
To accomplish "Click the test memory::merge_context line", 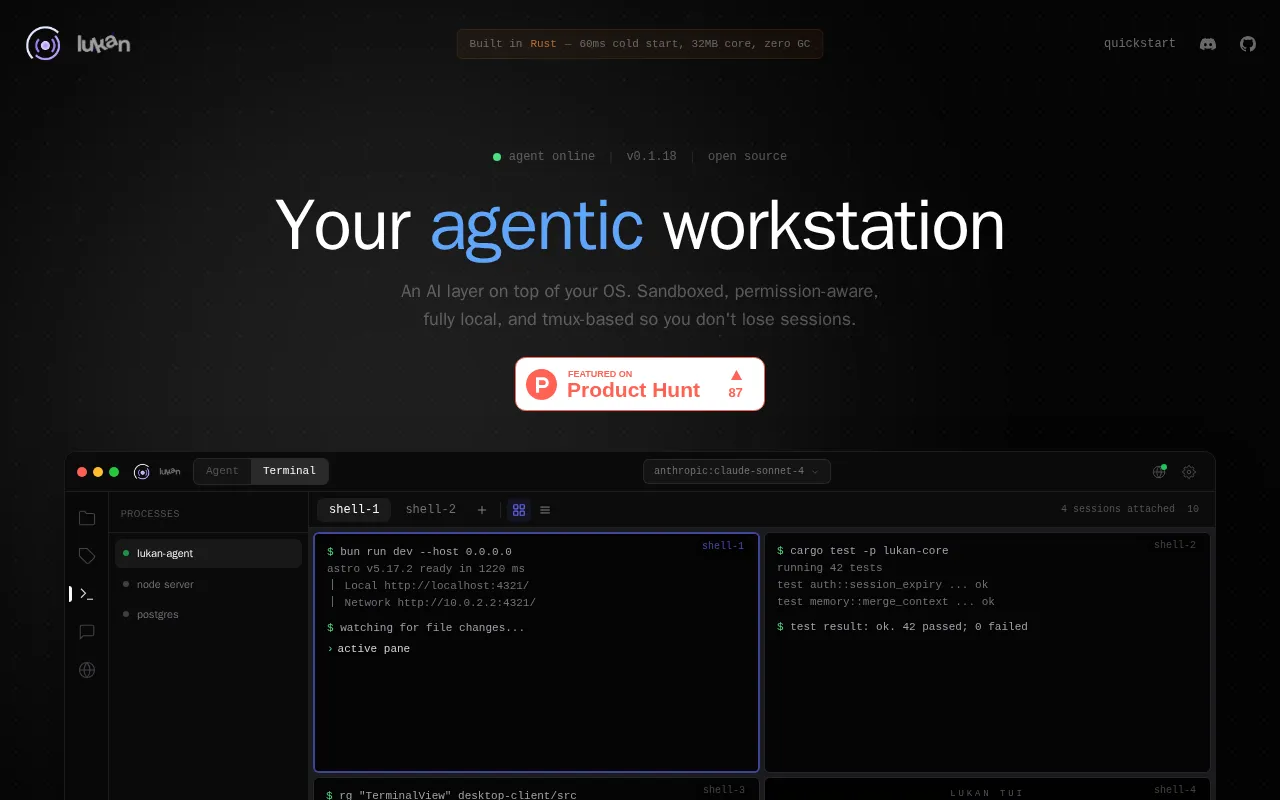I will tap(886, 602).
